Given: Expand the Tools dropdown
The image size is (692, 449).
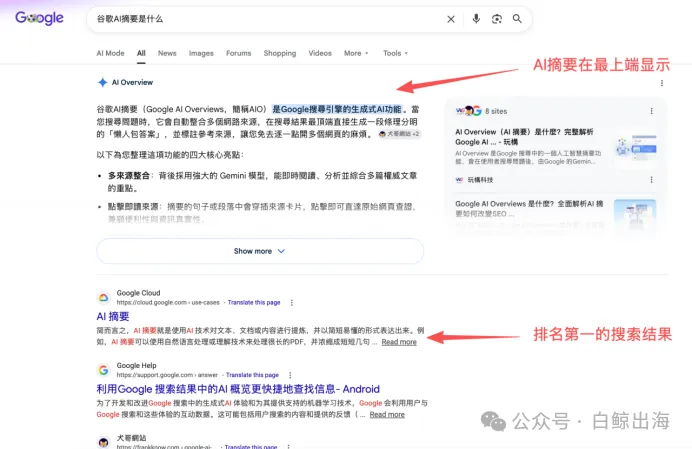Looking at the screenshot, I should (x=395, y=53).
